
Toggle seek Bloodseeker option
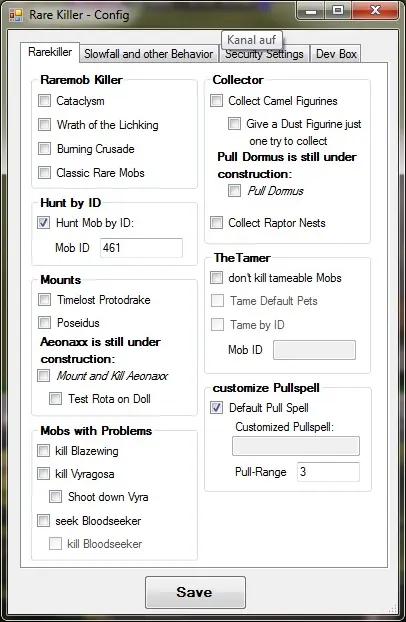pos(43,520)
